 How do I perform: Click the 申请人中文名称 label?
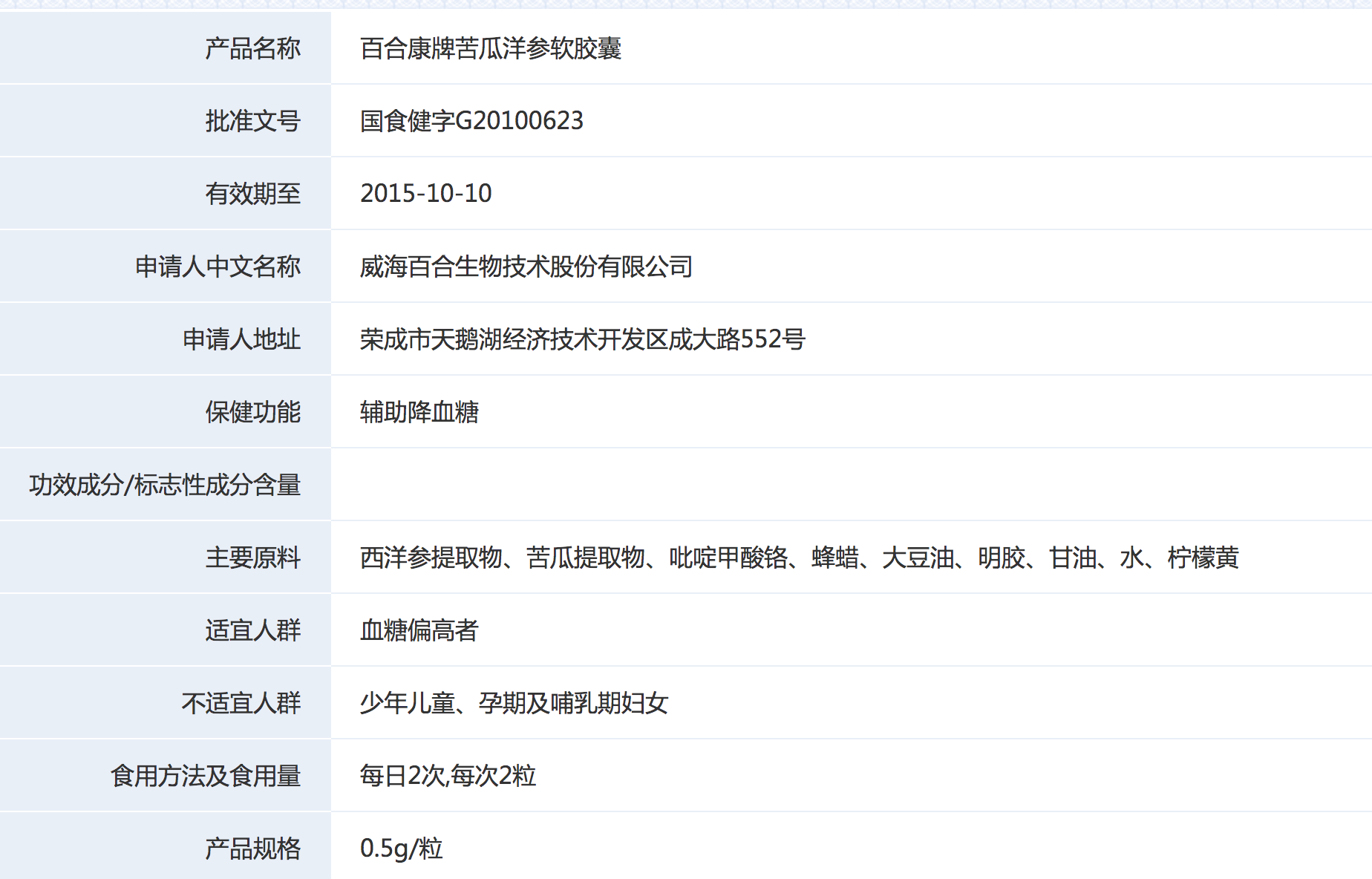pyautogui.click(x=218, y=267)
